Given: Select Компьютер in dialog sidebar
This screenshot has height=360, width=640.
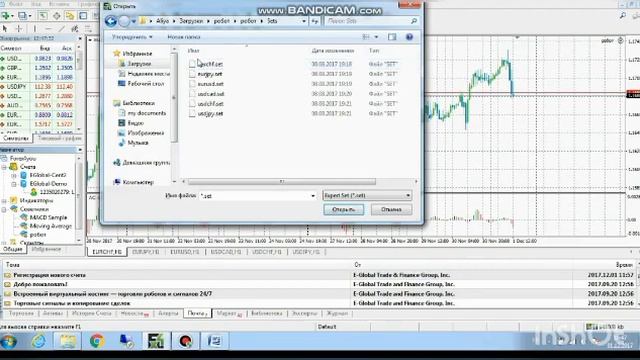Looking at the screenshot, I should (x=133, y=182).
